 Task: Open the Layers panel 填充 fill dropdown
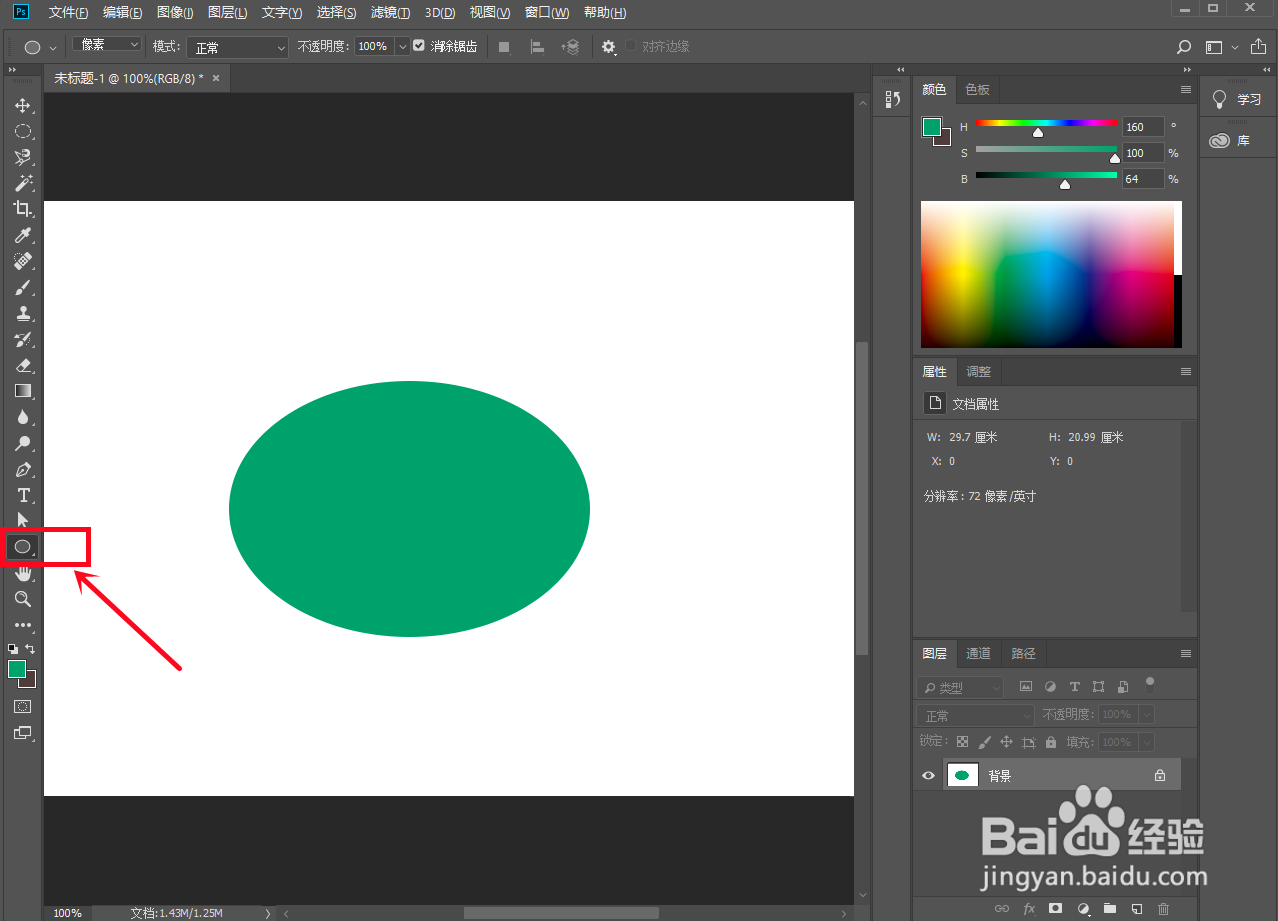click(x=1146, y=743)
